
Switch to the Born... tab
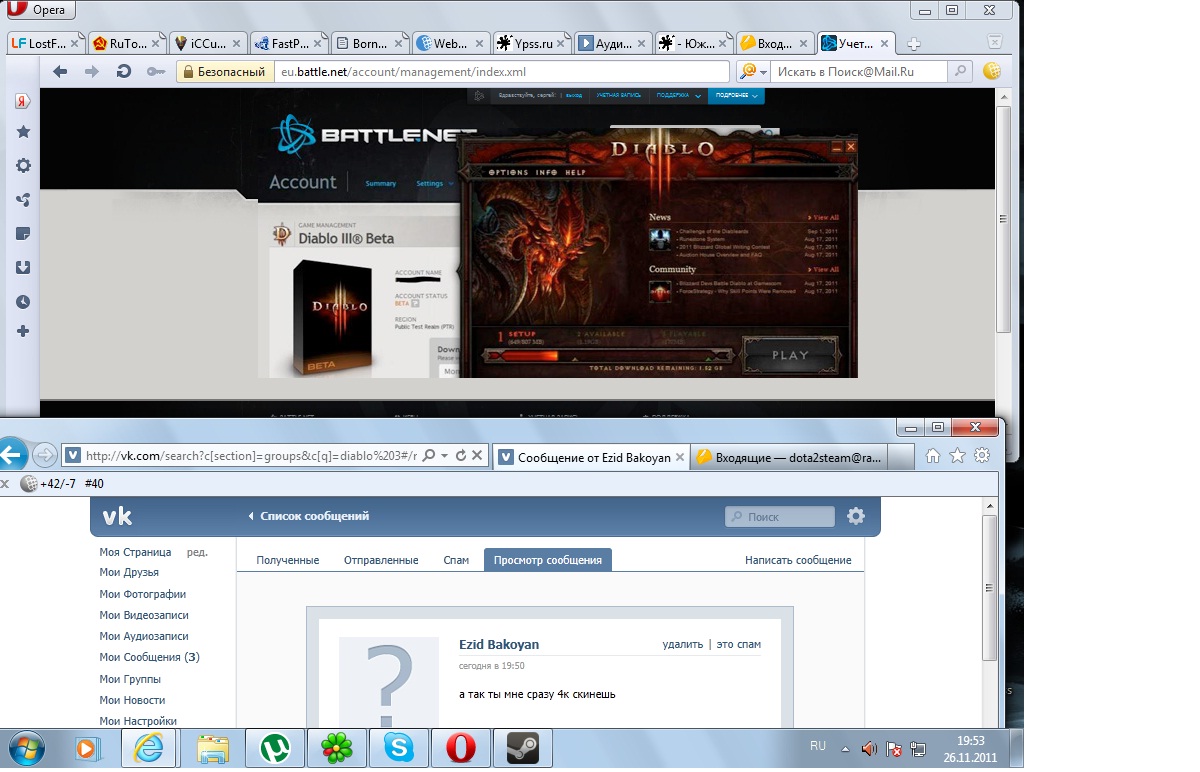point(370,44)
